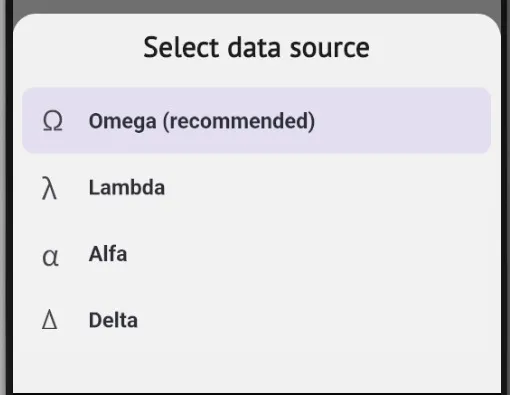The image size is (510, 395).
Task: Tap the 'Delta' text label
Action: (x=113, y=320)
